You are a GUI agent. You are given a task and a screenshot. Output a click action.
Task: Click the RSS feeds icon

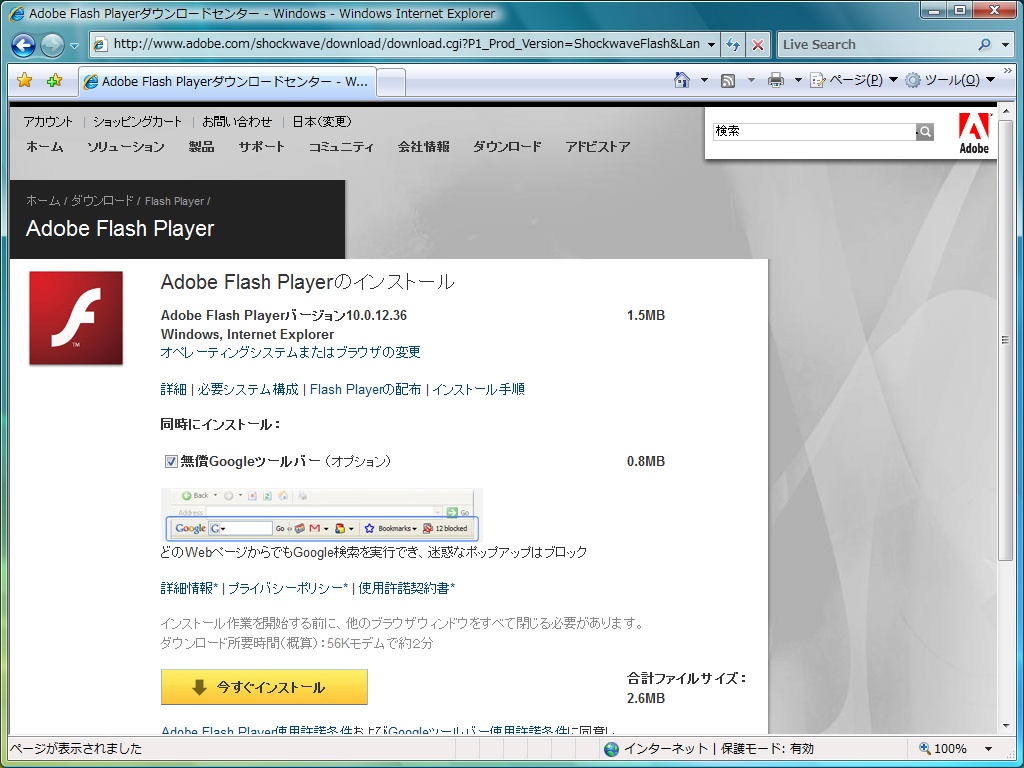[x=728, y=80]
